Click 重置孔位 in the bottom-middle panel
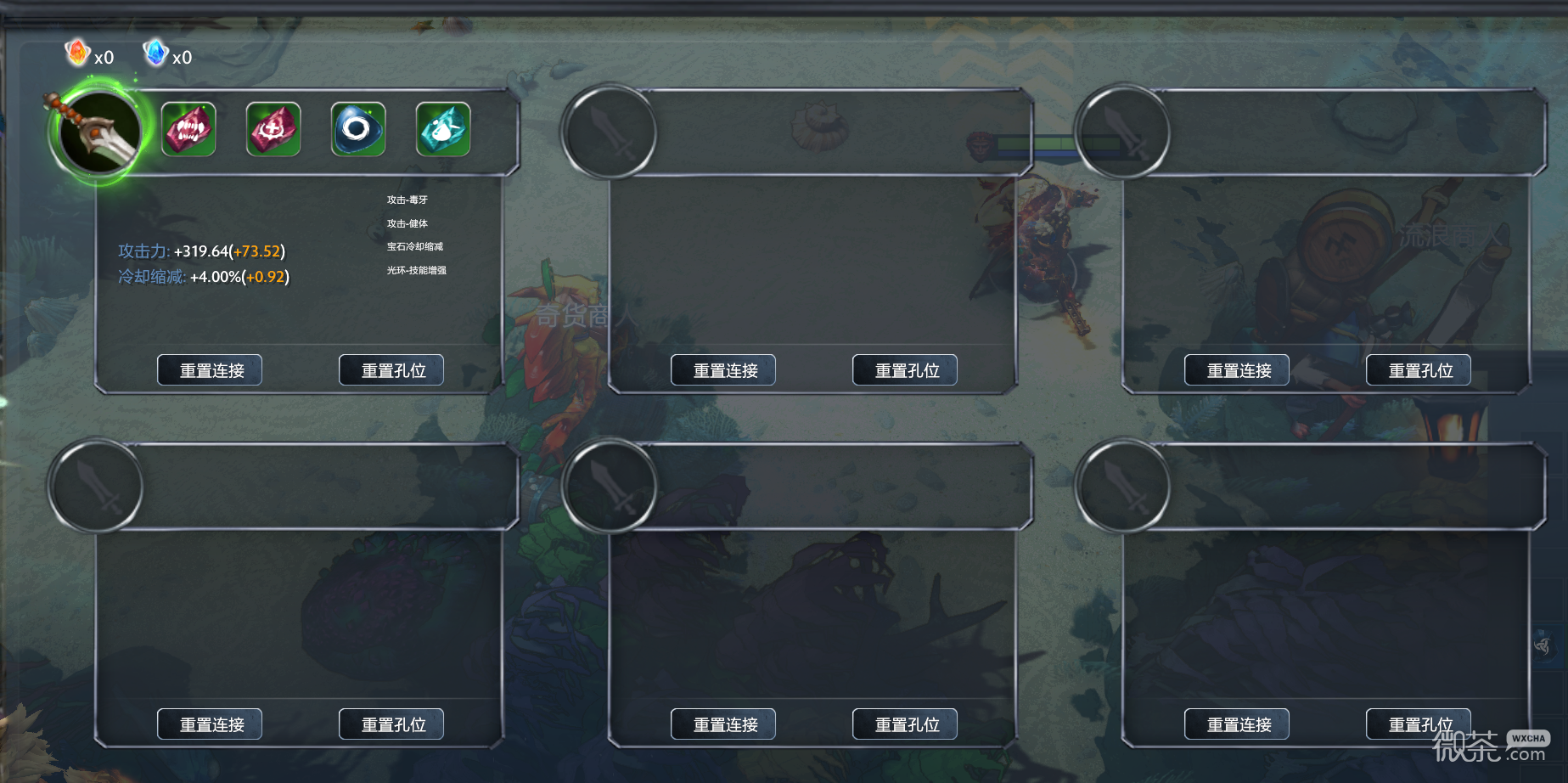The width and height of the screenshot is (1568, 783). tap(905, 724)
